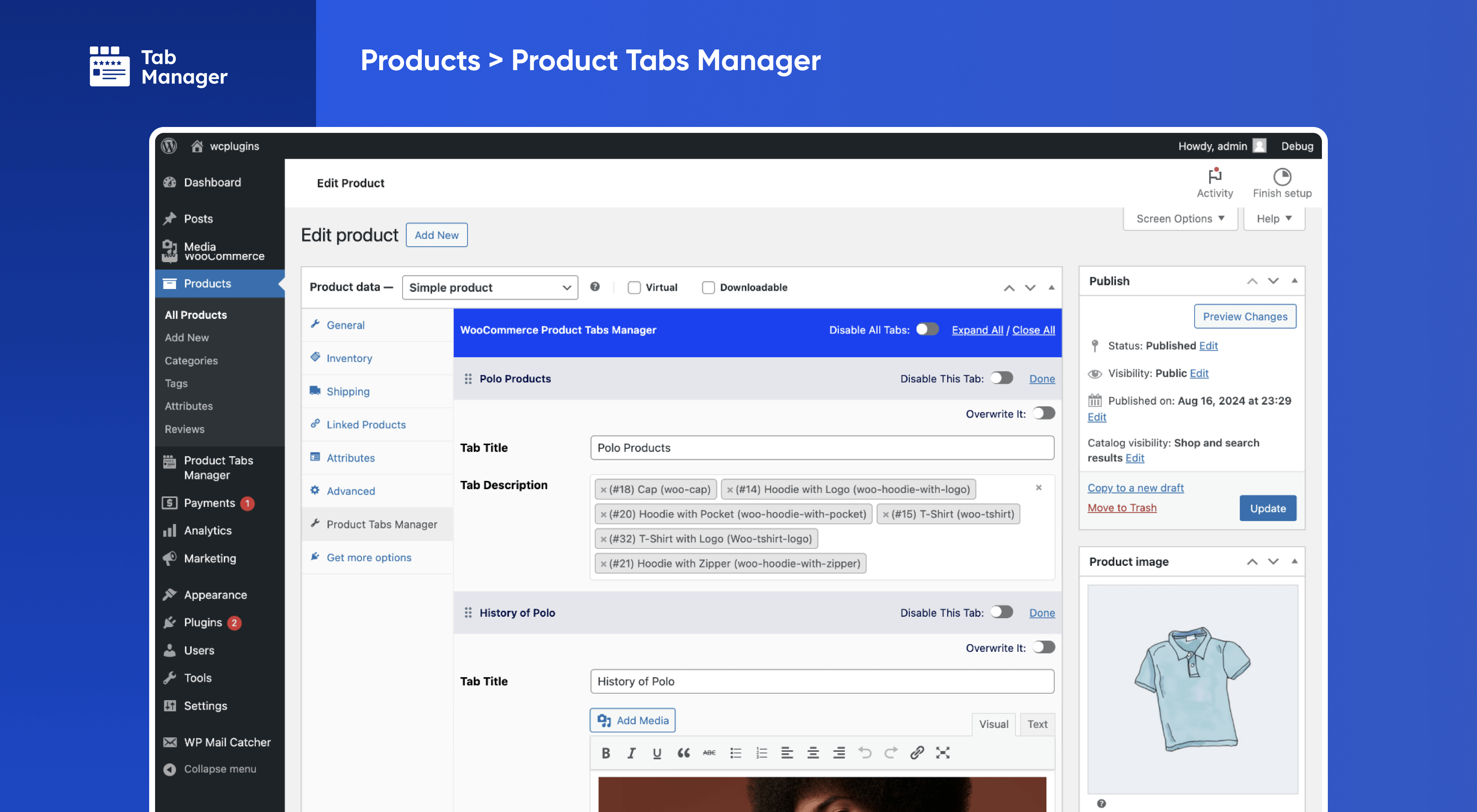The height and width of the screenshot is (812, 1477).
Task: Expand the Screen Options panel
Action: click(x=1180, y=219)
